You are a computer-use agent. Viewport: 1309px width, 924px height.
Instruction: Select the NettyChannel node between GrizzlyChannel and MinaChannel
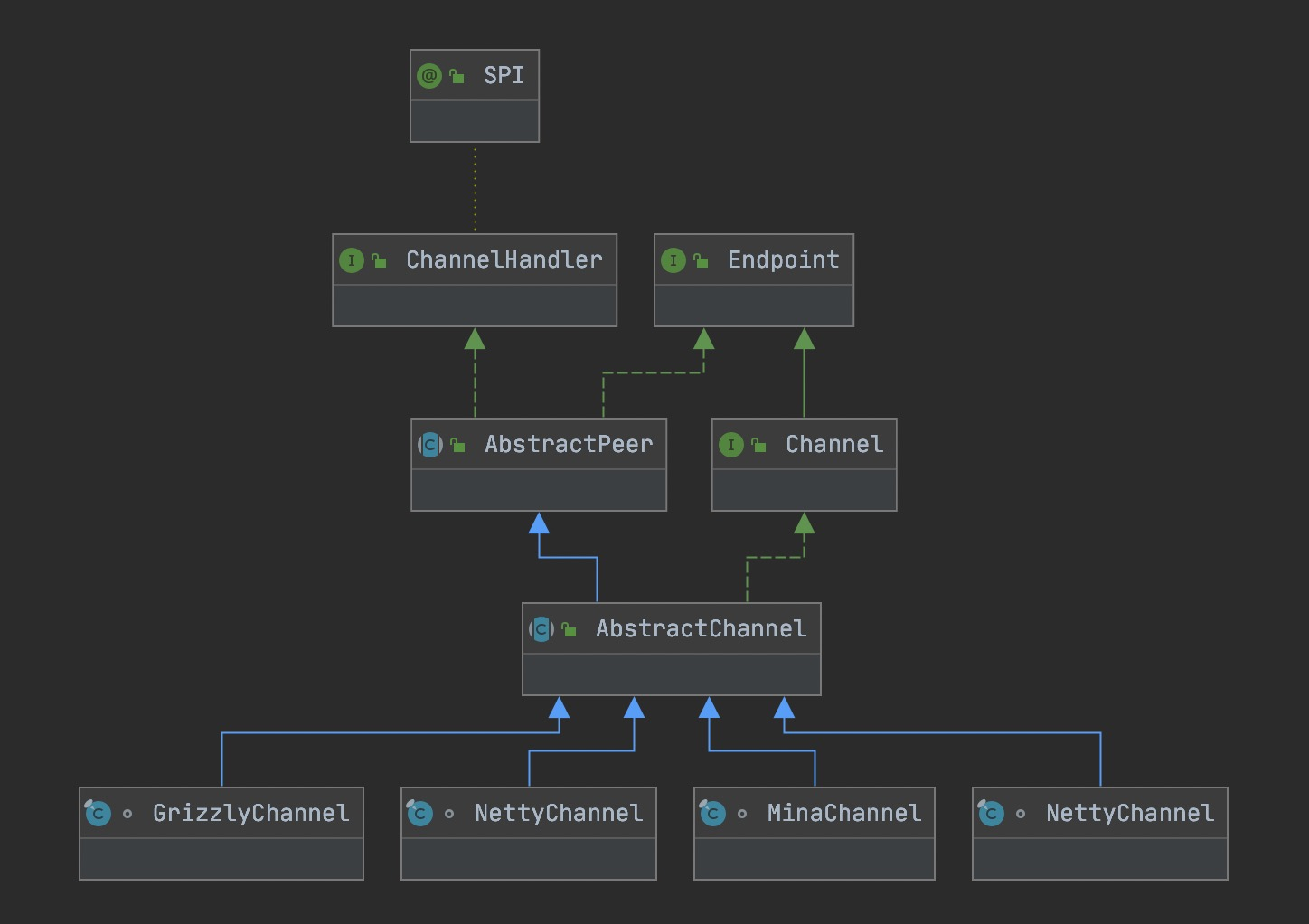click(x=558, y=814)
